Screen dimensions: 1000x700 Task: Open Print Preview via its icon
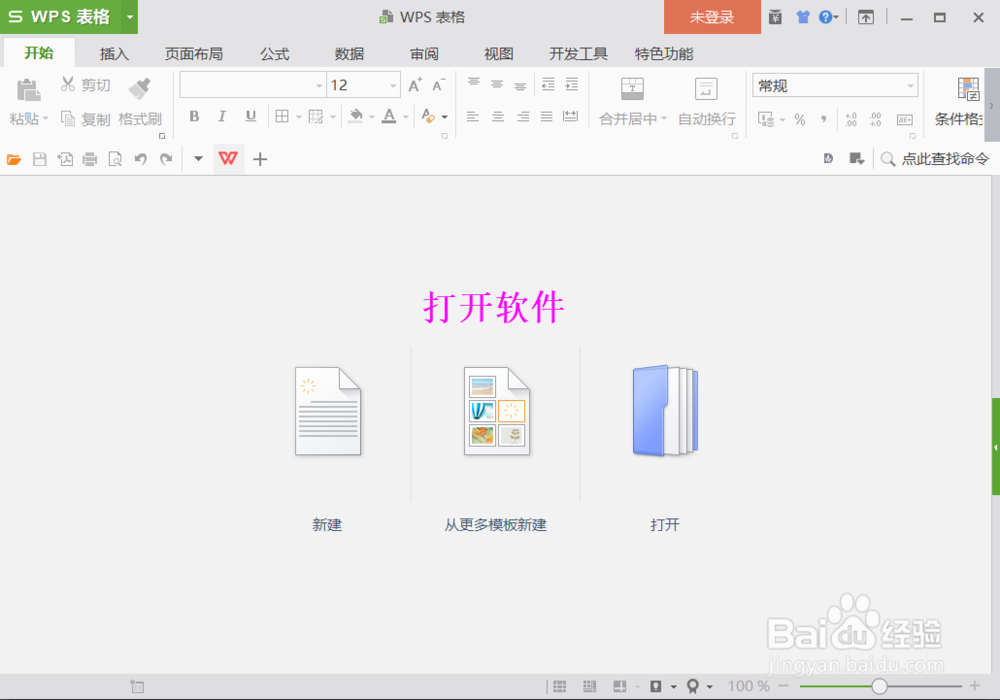point(113,158)
